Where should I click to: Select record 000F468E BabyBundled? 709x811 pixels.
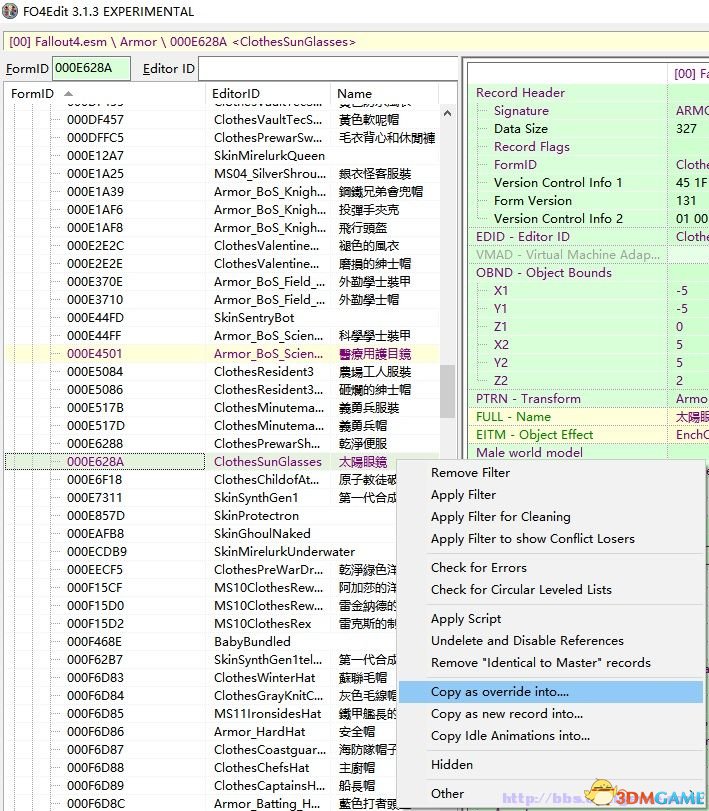tap(201, 642)
